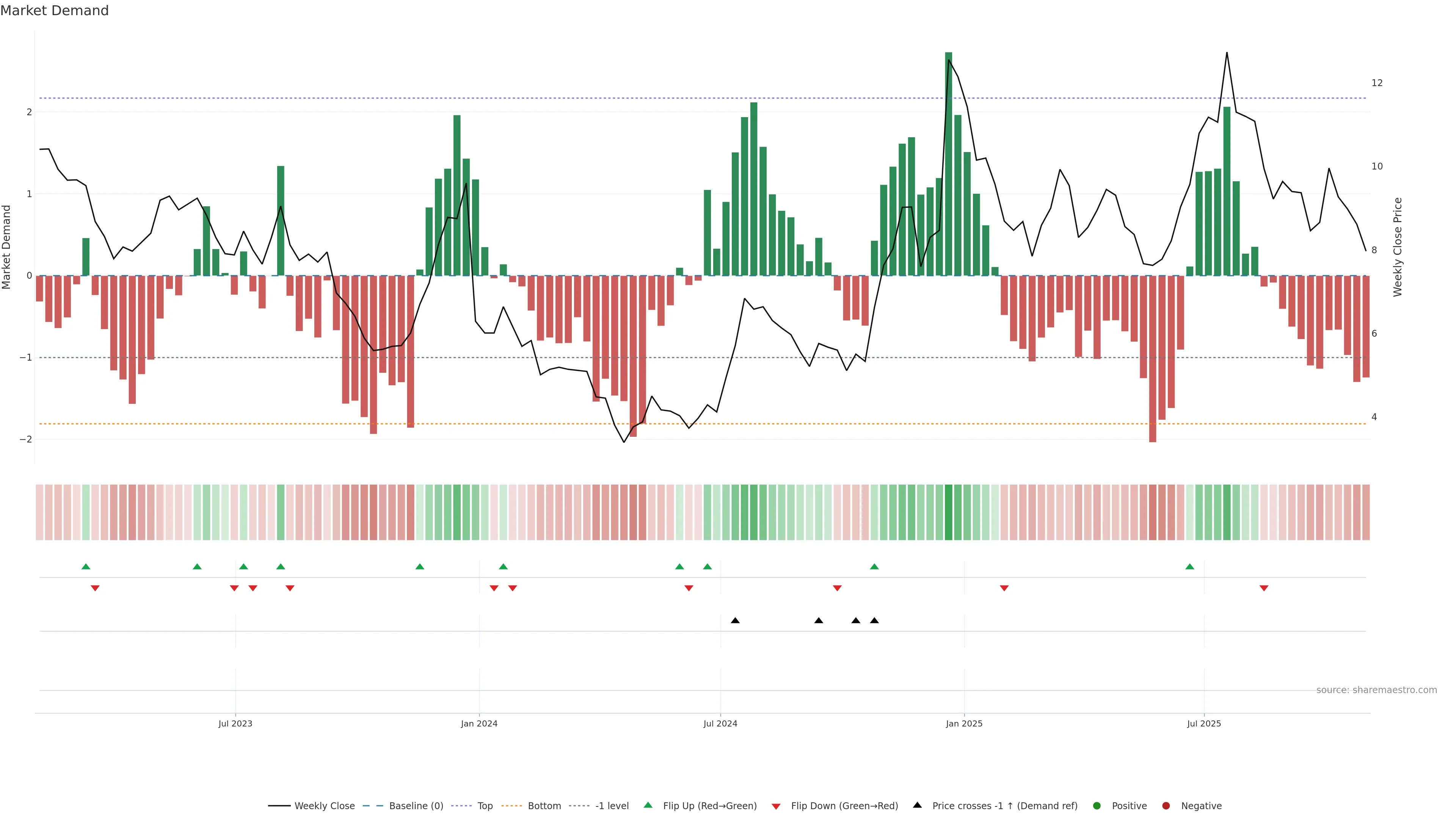
Task: Click the source: sharemaestro.com text
Action: click(x=1376, y=690)
